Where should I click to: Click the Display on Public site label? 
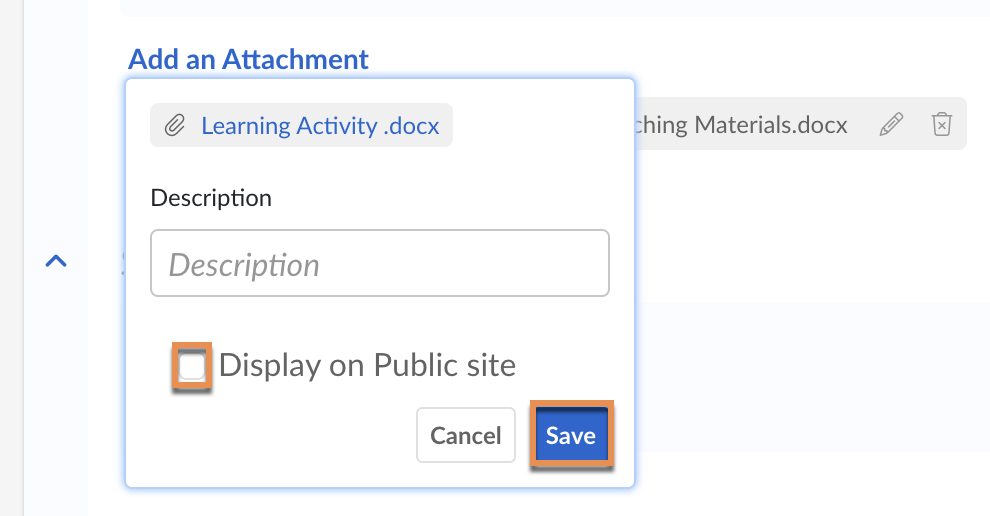point(367,366)
